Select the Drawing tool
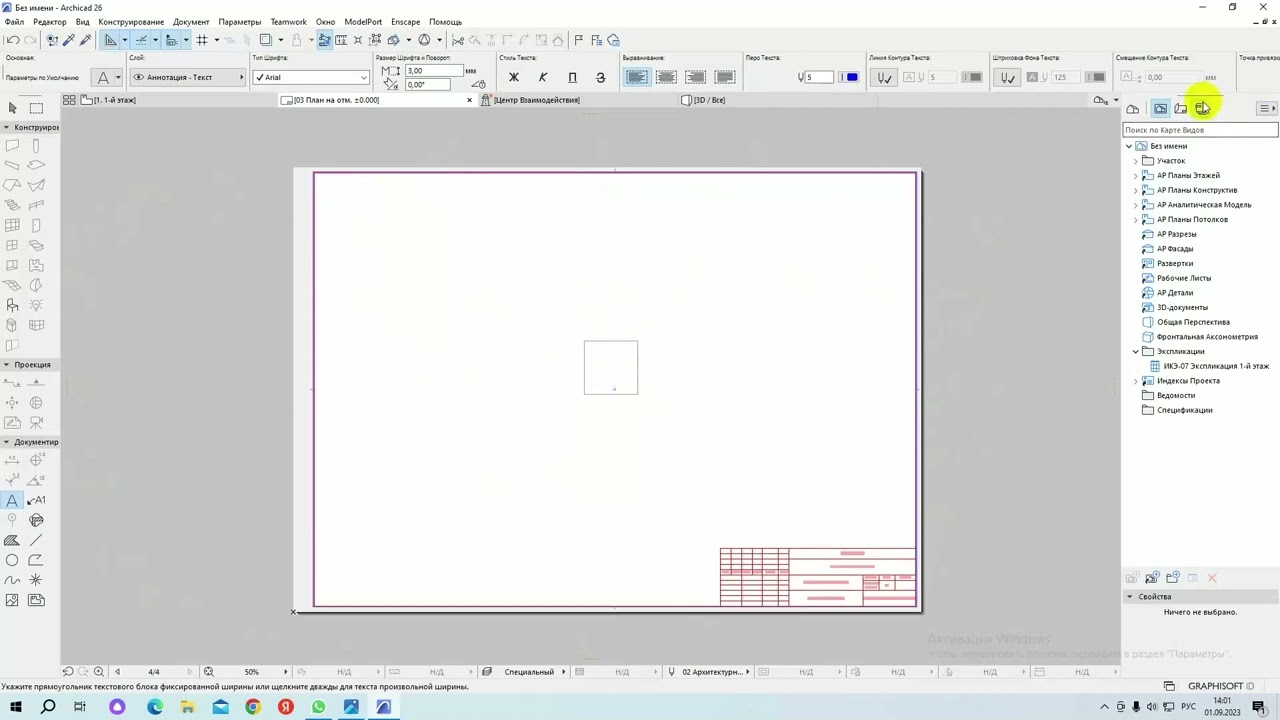1280x720 pixels. tap(36, 600)
